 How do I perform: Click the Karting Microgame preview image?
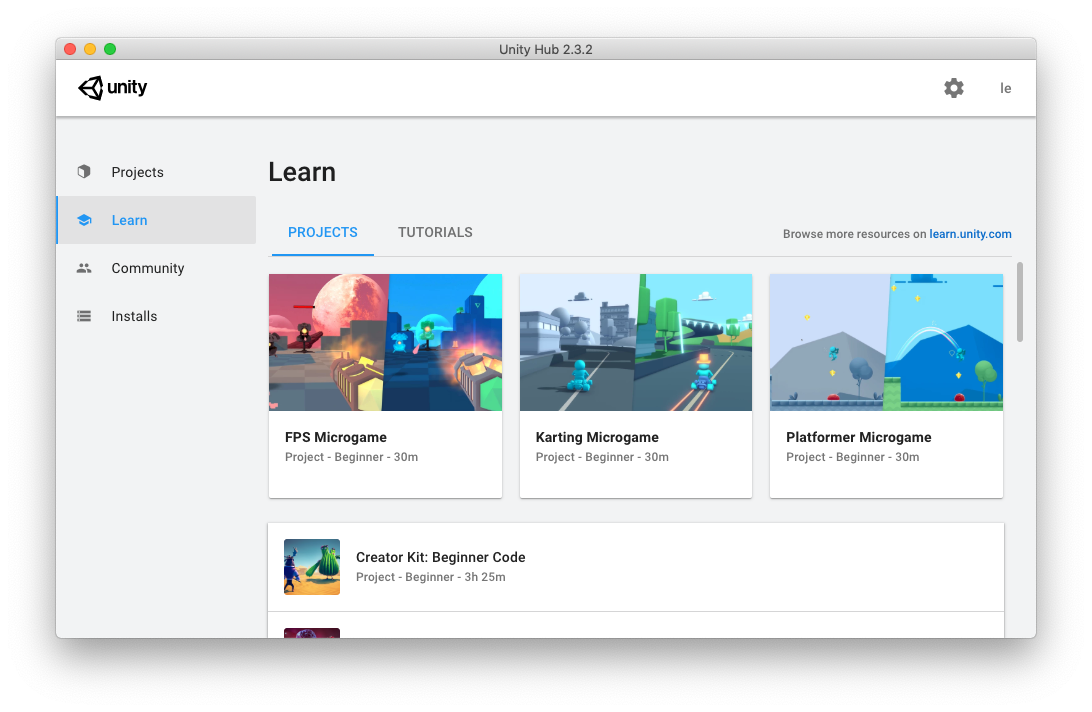pos(636,342)
